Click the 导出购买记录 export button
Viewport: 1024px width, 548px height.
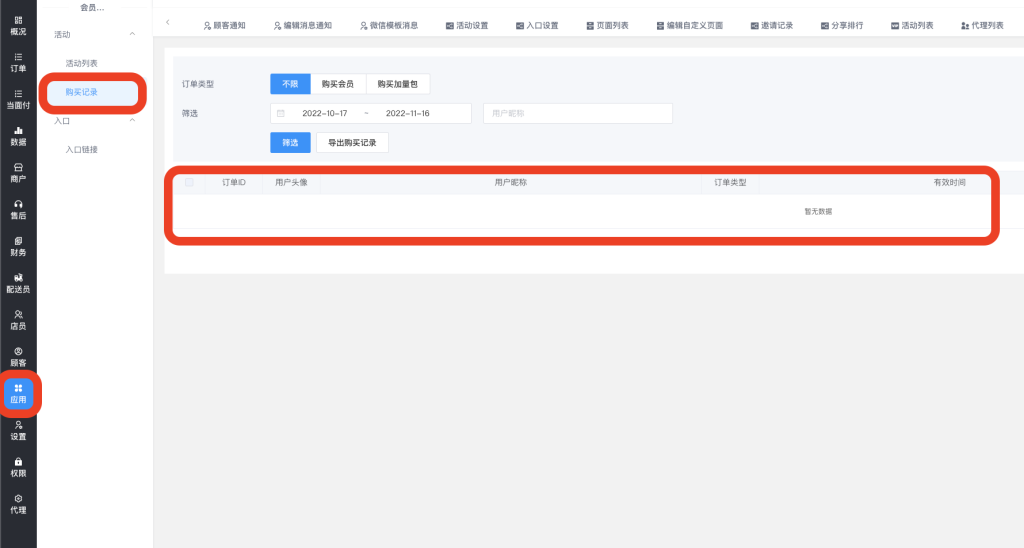click(352, 143)
